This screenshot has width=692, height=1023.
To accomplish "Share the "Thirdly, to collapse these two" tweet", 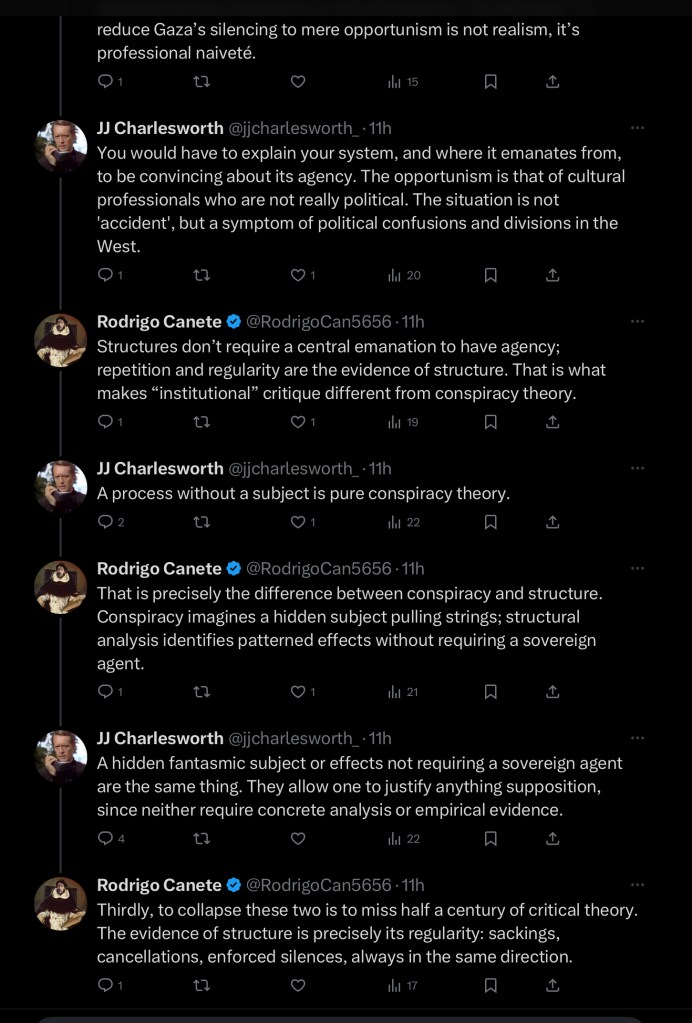I will [552, 986].
